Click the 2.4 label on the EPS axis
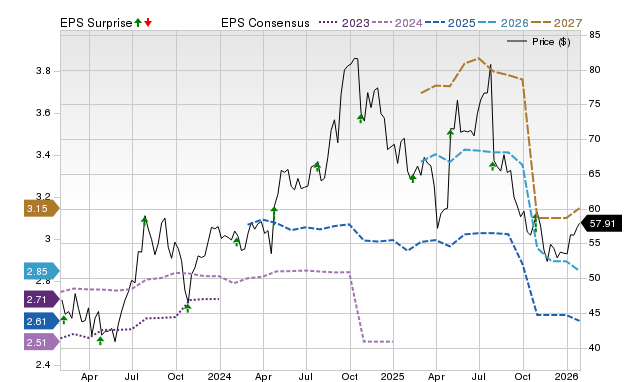 coord(43,365)
